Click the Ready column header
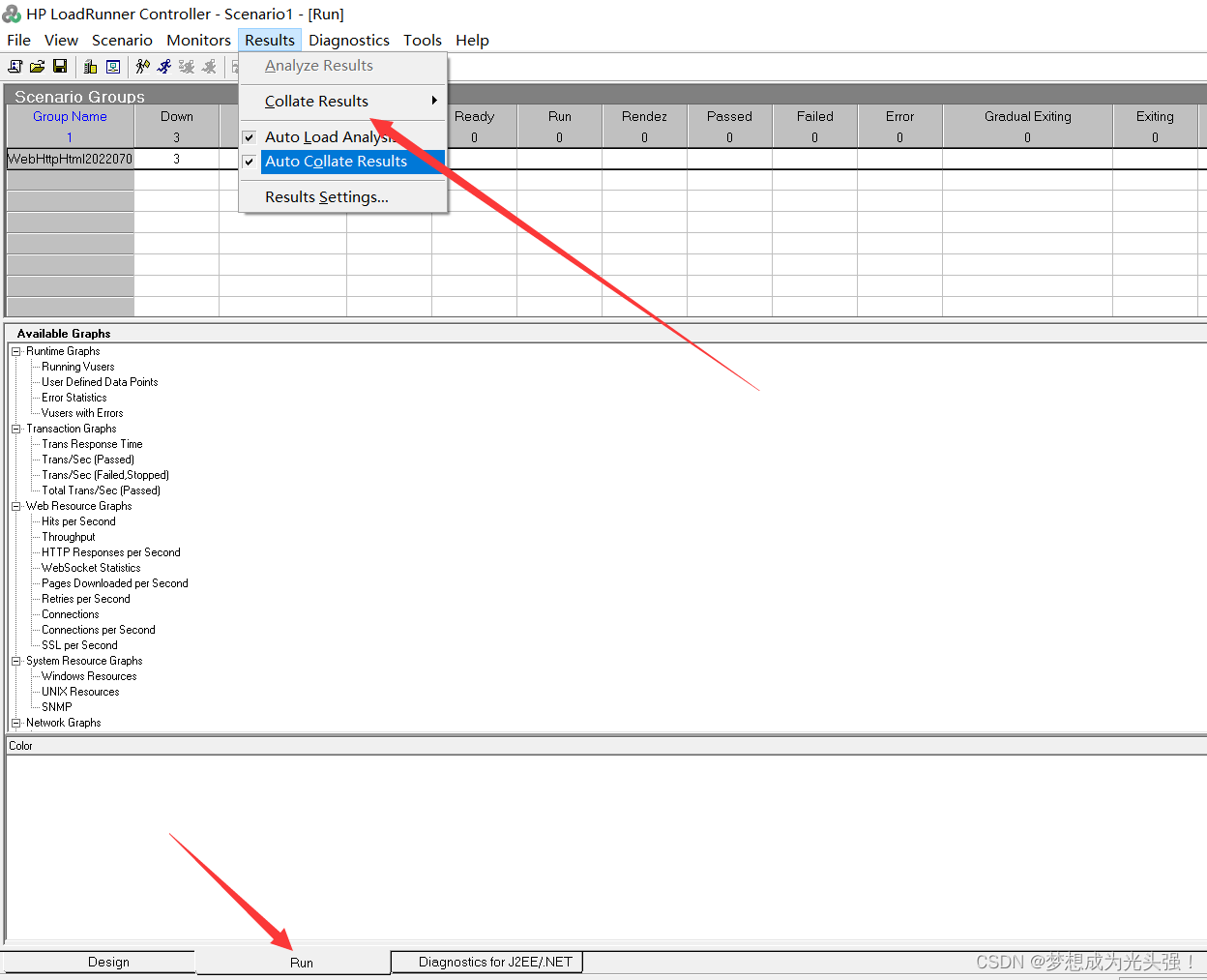 [475, 116]
